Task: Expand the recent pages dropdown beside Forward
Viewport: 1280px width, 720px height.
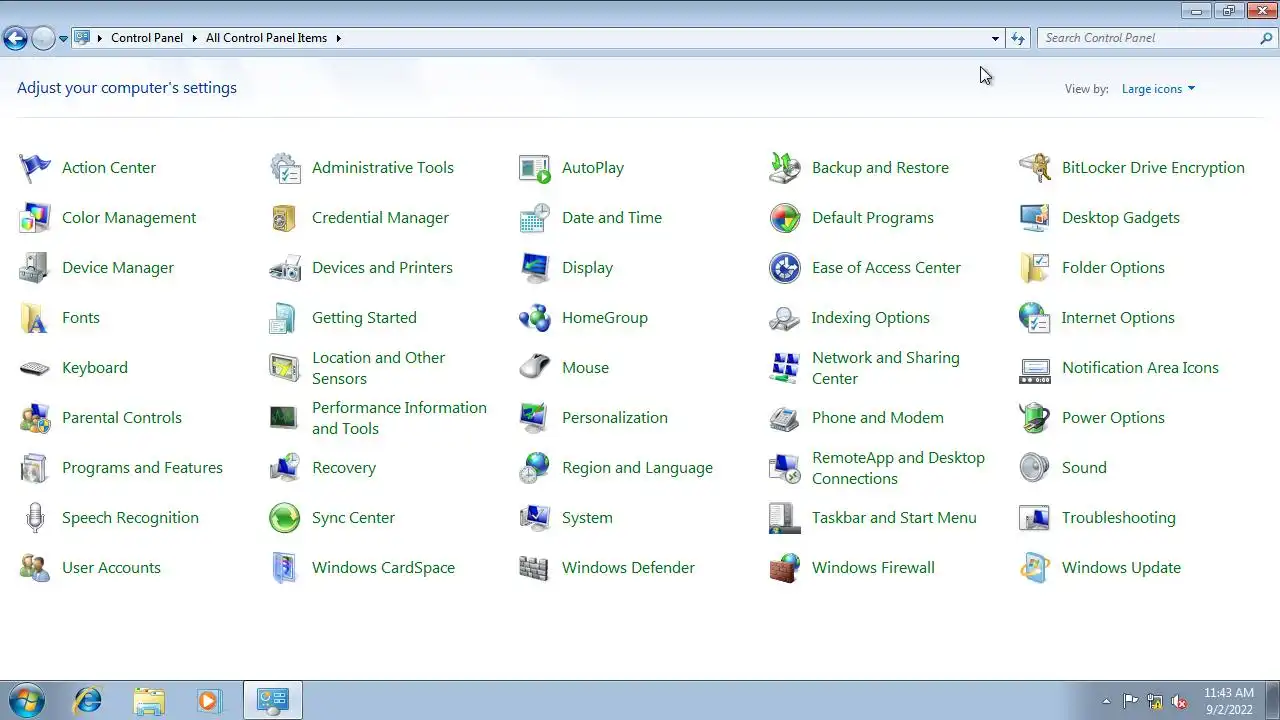Action: pos(63,39)
